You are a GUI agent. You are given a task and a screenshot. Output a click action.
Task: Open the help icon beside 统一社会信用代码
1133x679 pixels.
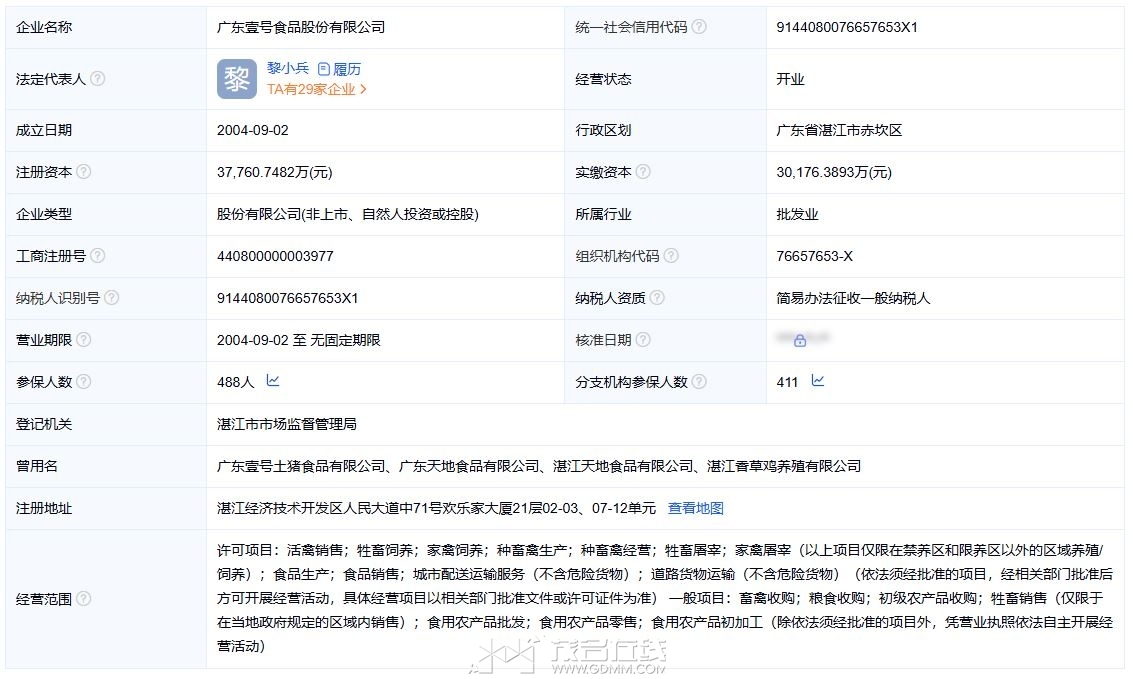[699, 27]
